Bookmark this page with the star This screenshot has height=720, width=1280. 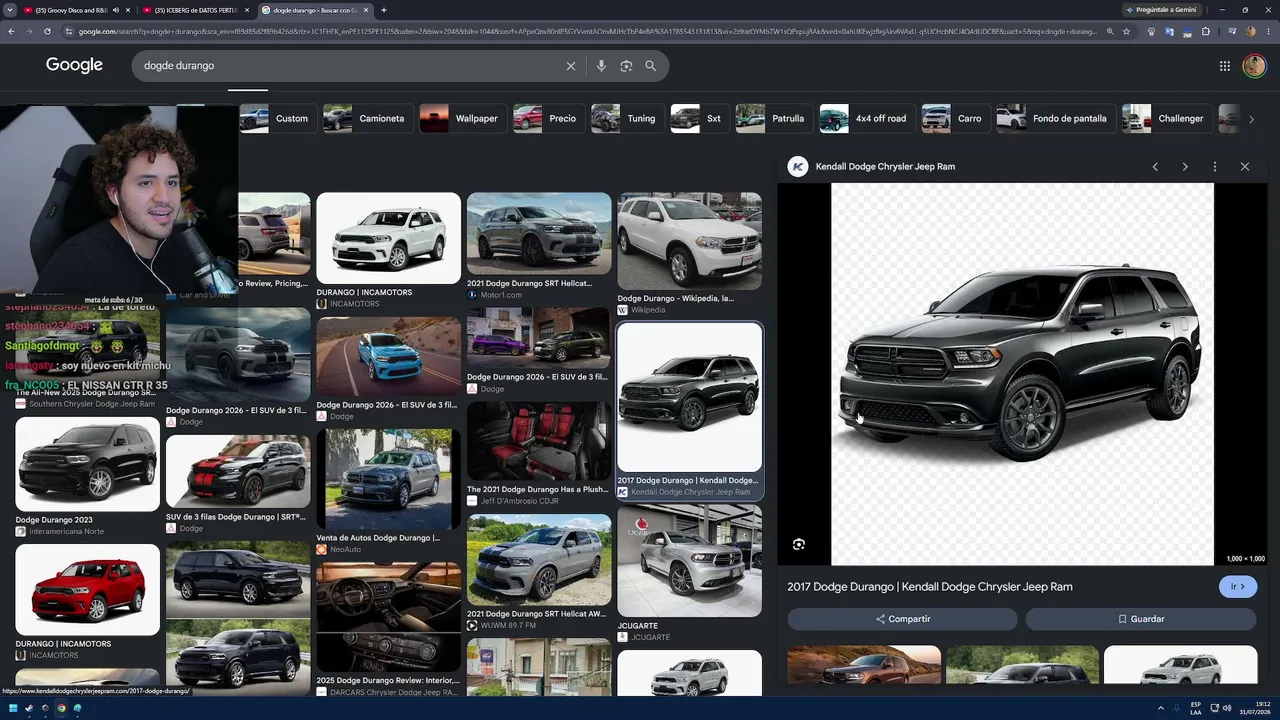1126,31
